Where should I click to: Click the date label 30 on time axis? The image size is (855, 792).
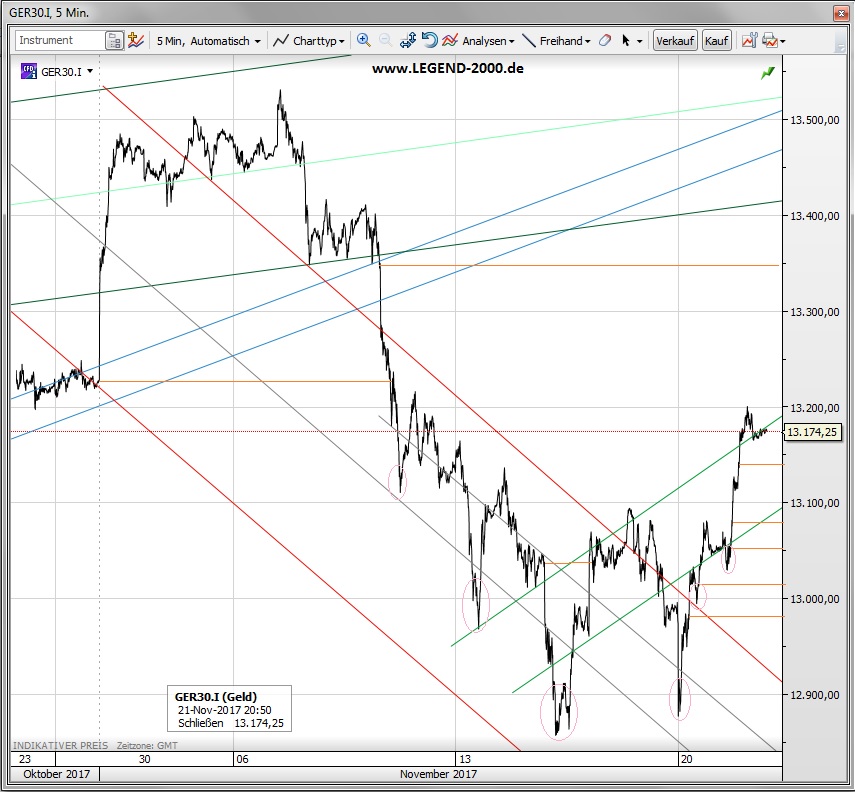click(144, 759)
